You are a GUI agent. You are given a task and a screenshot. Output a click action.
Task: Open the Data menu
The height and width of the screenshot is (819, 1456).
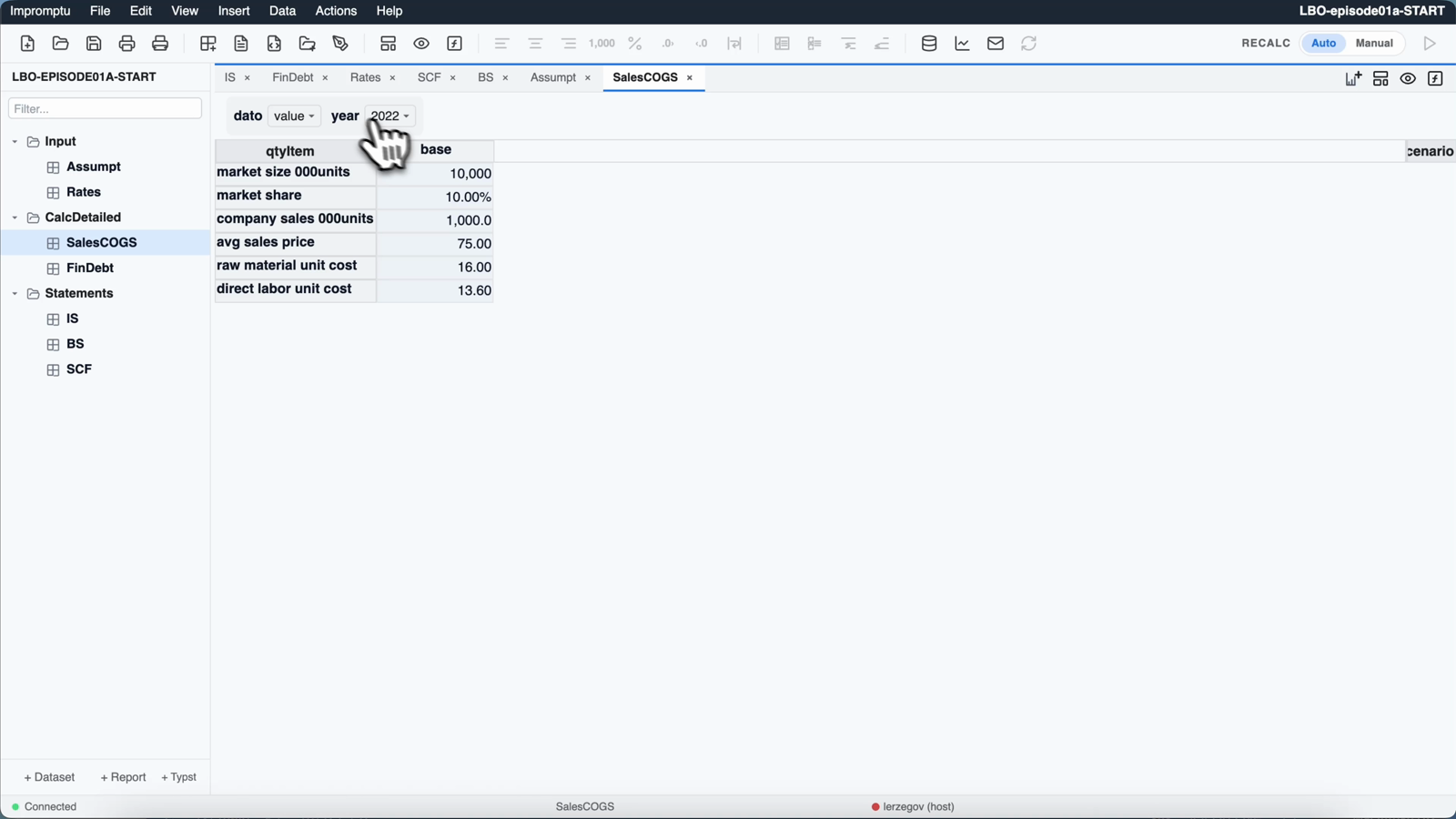tap(282, 11)
